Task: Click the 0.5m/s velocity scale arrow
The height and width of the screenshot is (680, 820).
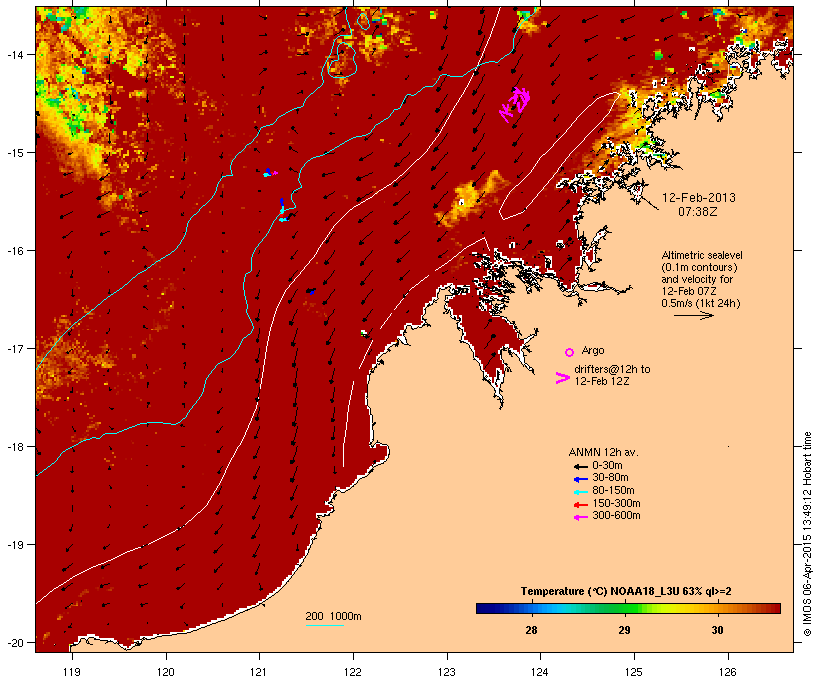Action: [x=693, y=315]
